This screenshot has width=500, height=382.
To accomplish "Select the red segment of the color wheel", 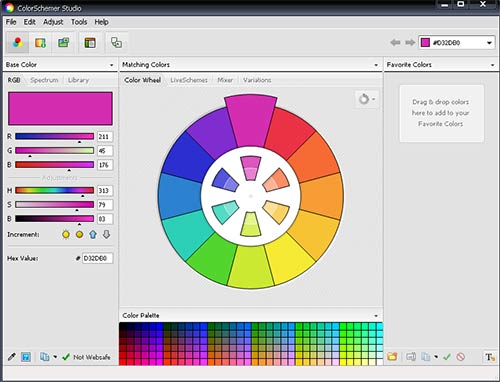I will [x=291, y=132].
